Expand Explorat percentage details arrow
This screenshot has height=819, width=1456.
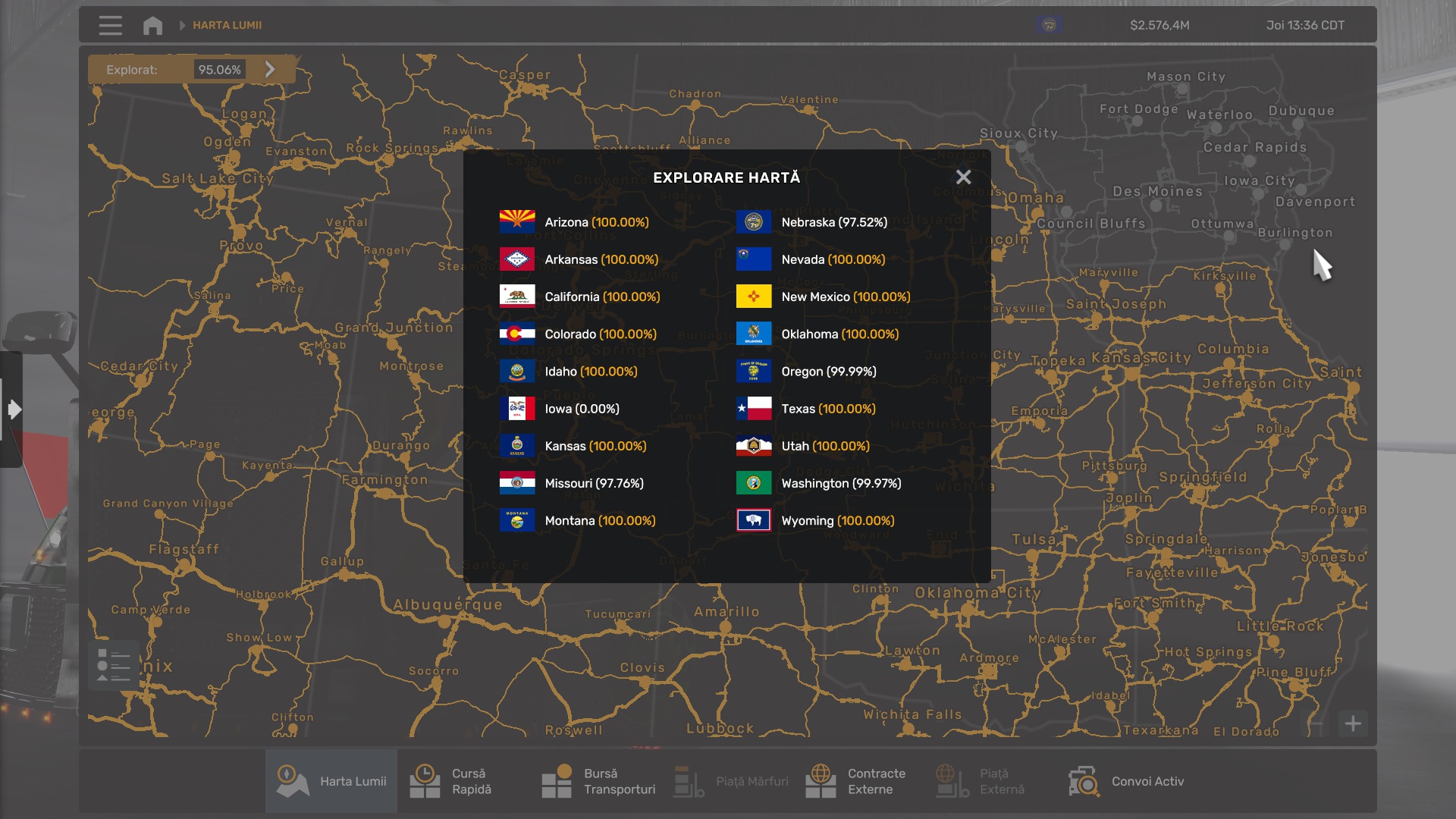tap(270, 69)
